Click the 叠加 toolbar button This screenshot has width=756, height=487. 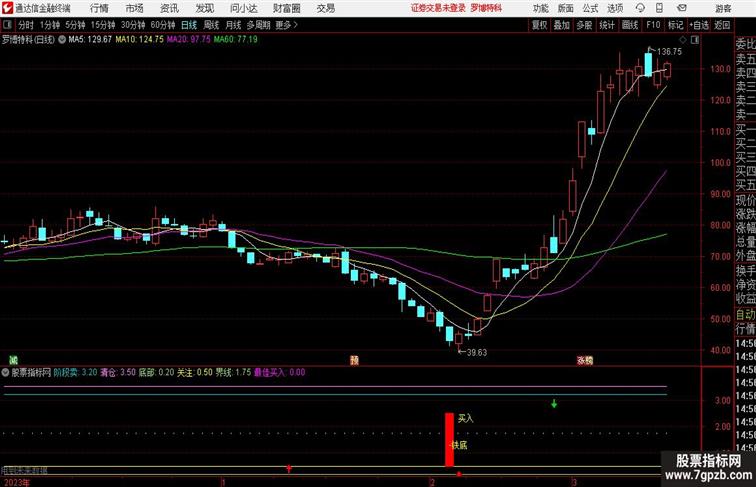tap(562, 25)
